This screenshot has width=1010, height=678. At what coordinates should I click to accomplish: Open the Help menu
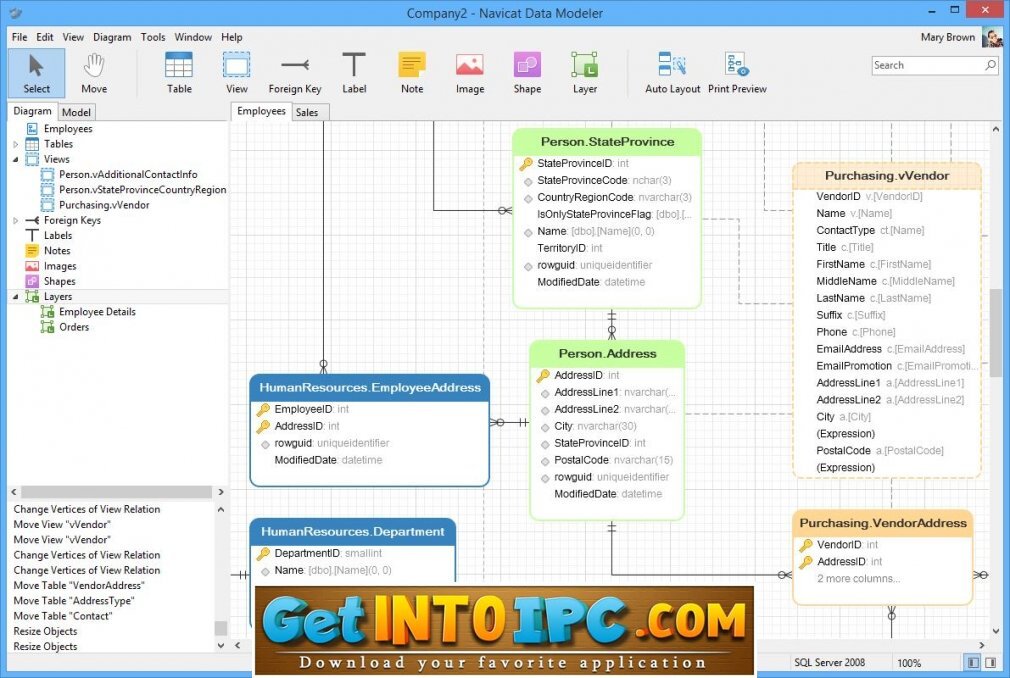[231, 37]
